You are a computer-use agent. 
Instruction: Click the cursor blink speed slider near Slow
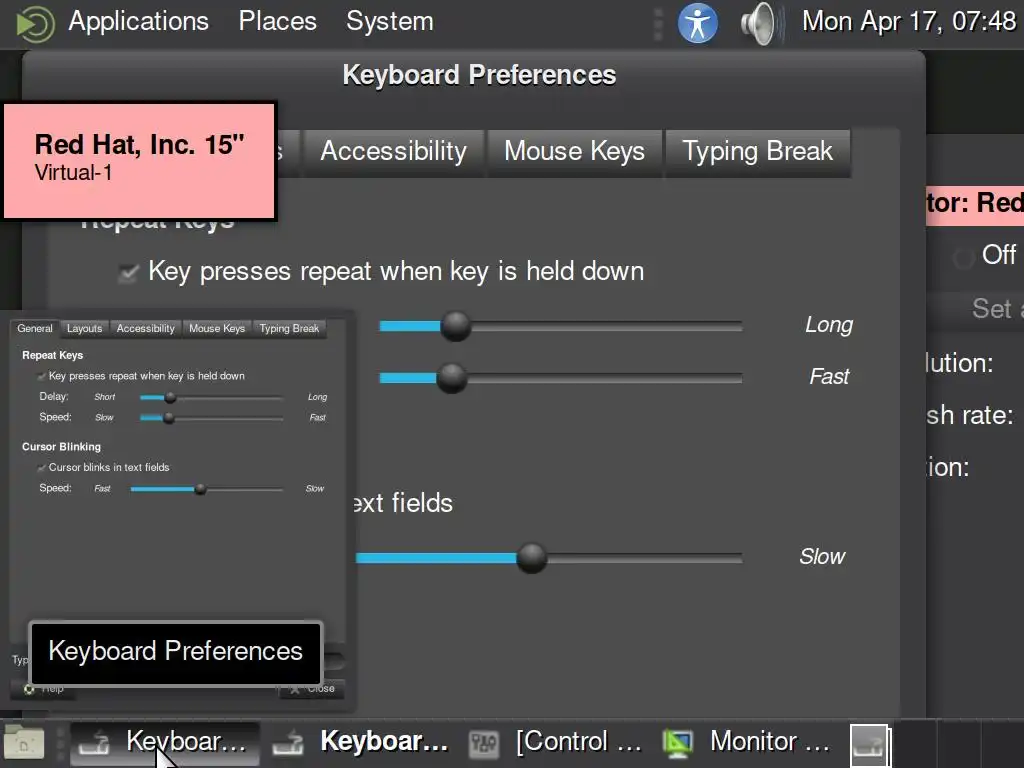click(700, 557)
